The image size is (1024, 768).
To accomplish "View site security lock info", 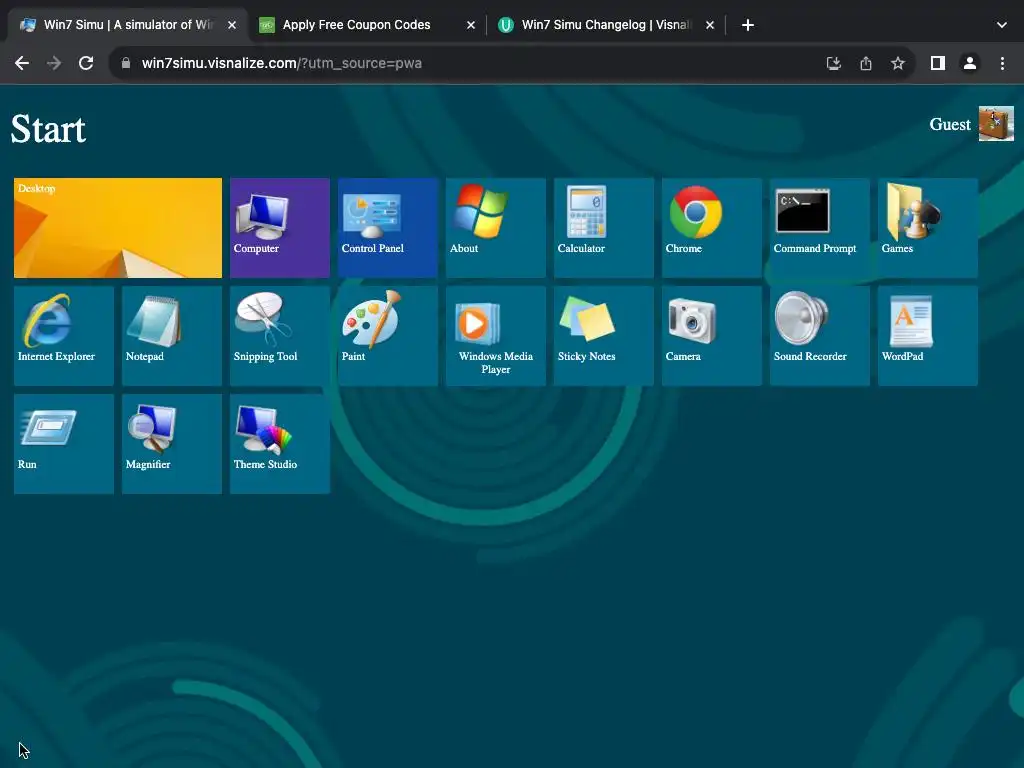I will [x=126, y=63].
